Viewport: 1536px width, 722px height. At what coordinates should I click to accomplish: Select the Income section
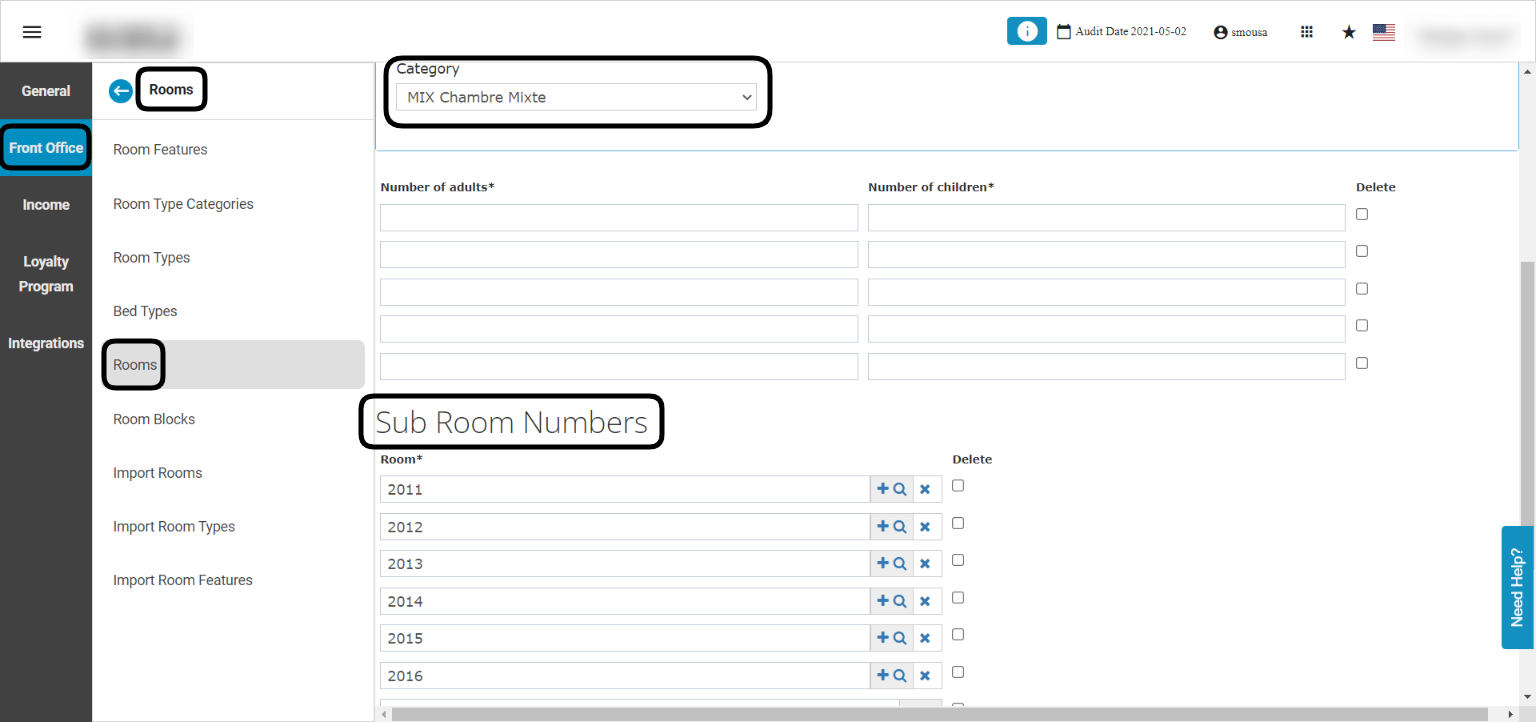[x=46, y=205]
